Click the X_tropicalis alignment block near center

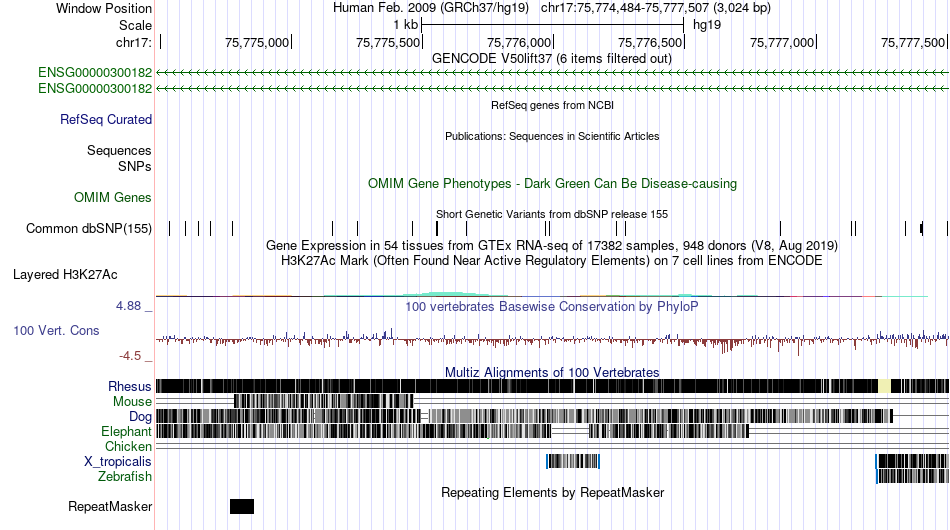(573, 462)
